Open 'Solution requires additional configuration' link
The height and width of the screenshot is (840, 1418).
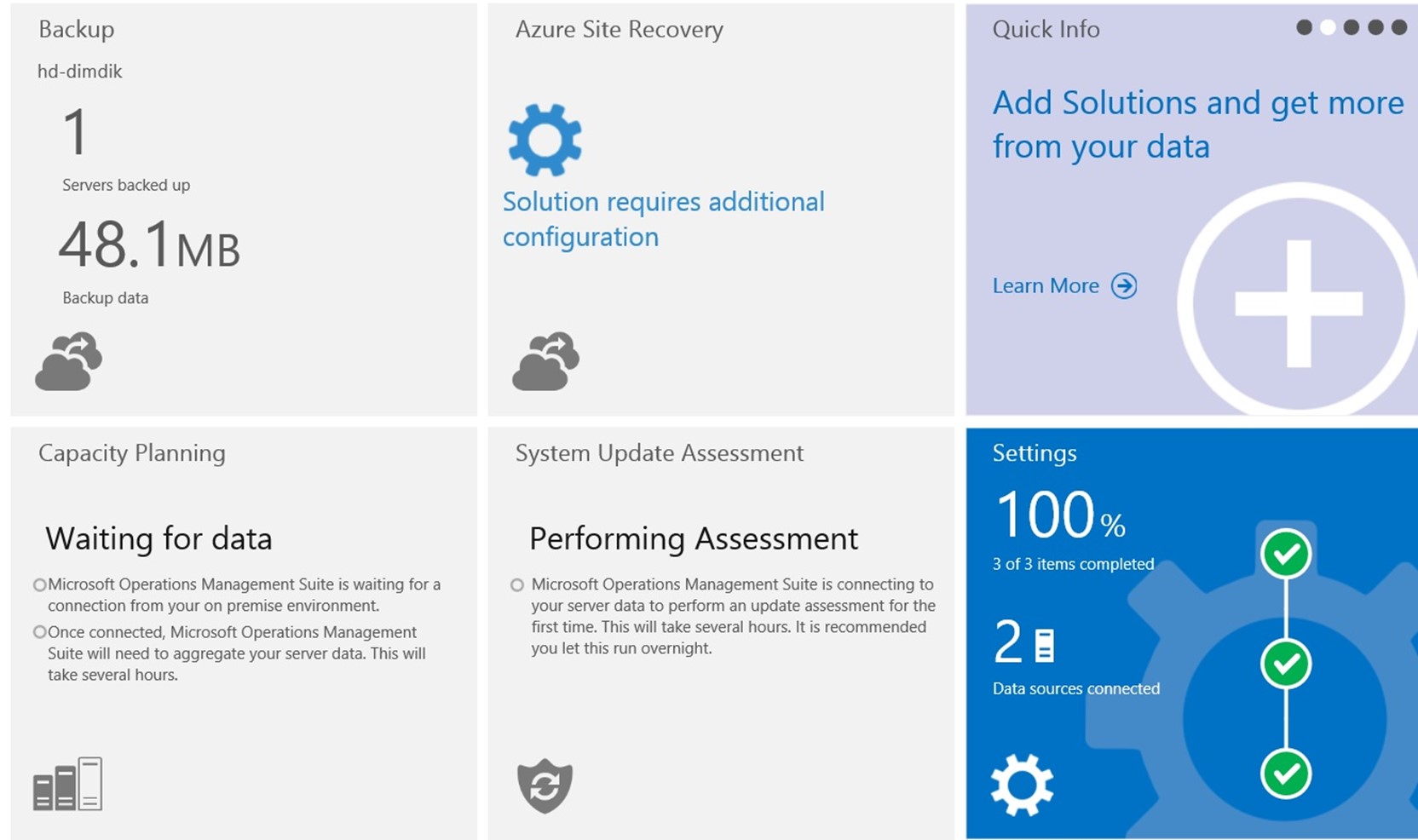663,219
